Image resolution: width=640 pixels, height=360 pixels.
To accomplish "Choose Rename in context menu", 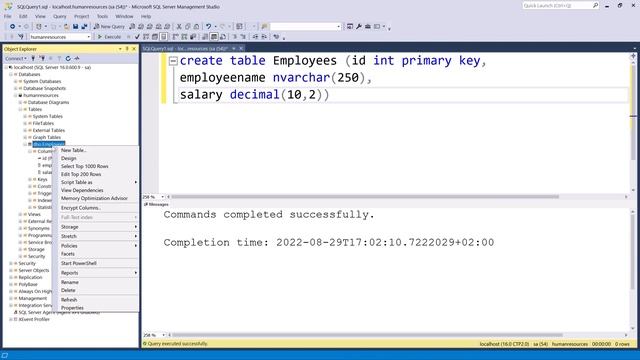I will pyautogui.click(x=97, y=282).
